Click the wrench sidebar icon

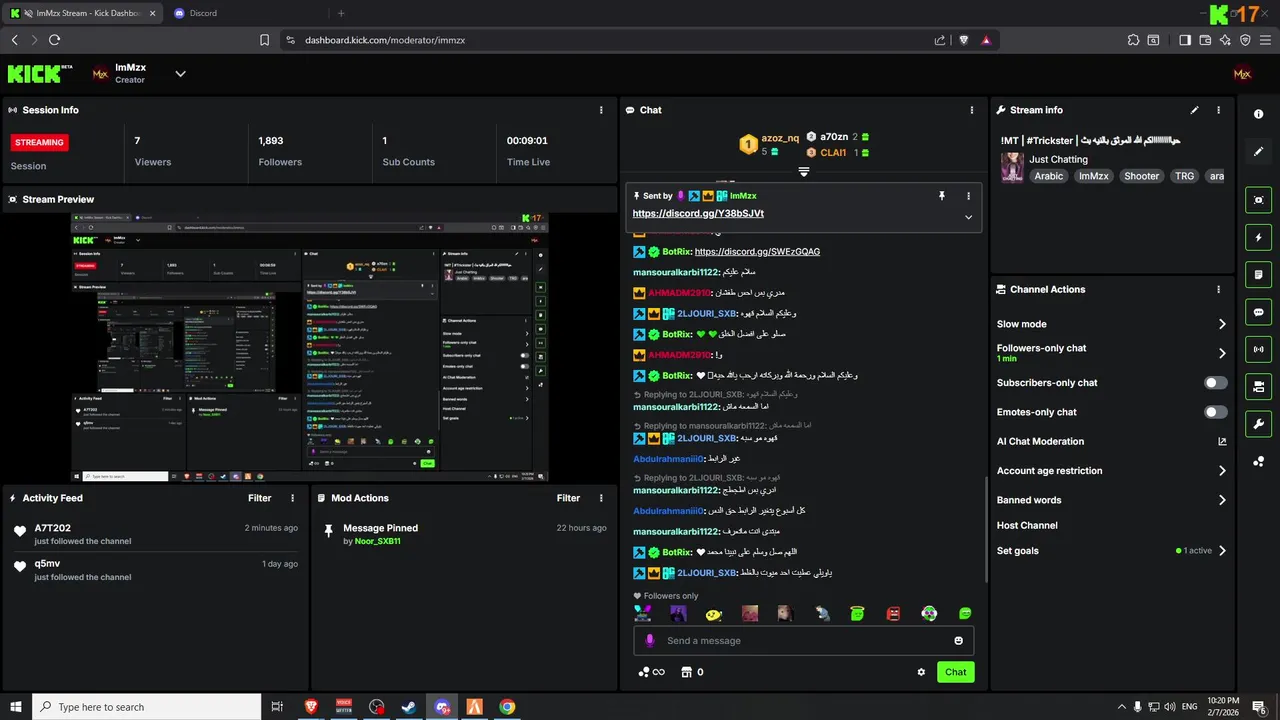point(1258,423)
